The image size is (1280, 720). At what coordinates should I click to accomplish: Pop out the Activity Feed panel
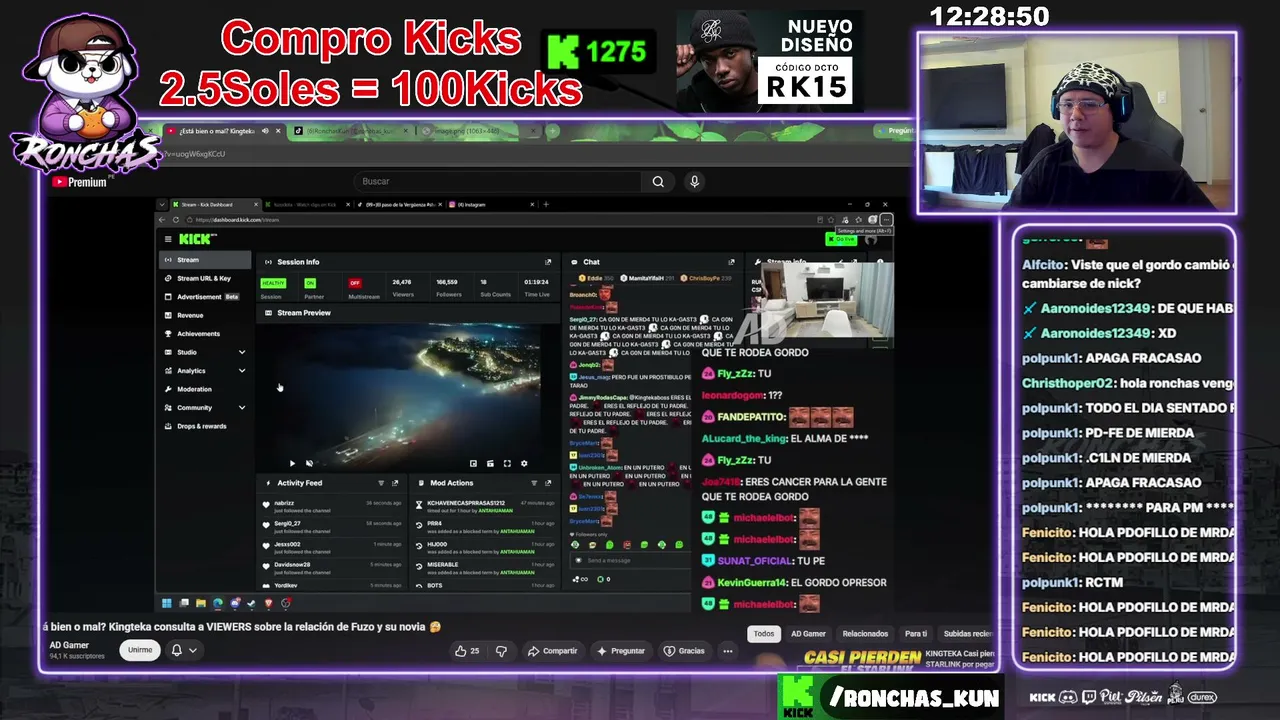(x=395, y=483)
